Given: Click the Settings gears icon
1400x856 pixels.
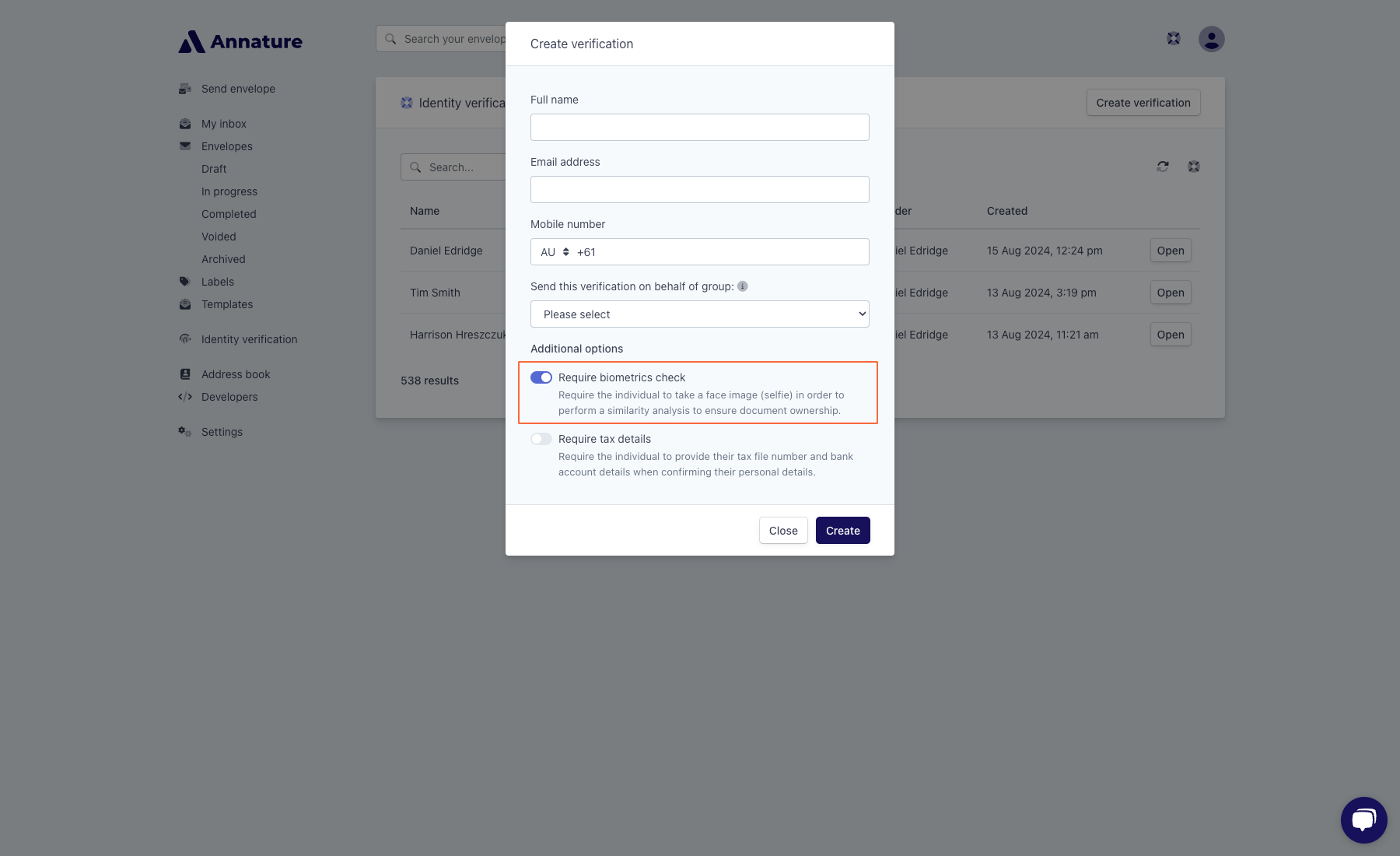Looking at the screenshot, I should point(185,432).
